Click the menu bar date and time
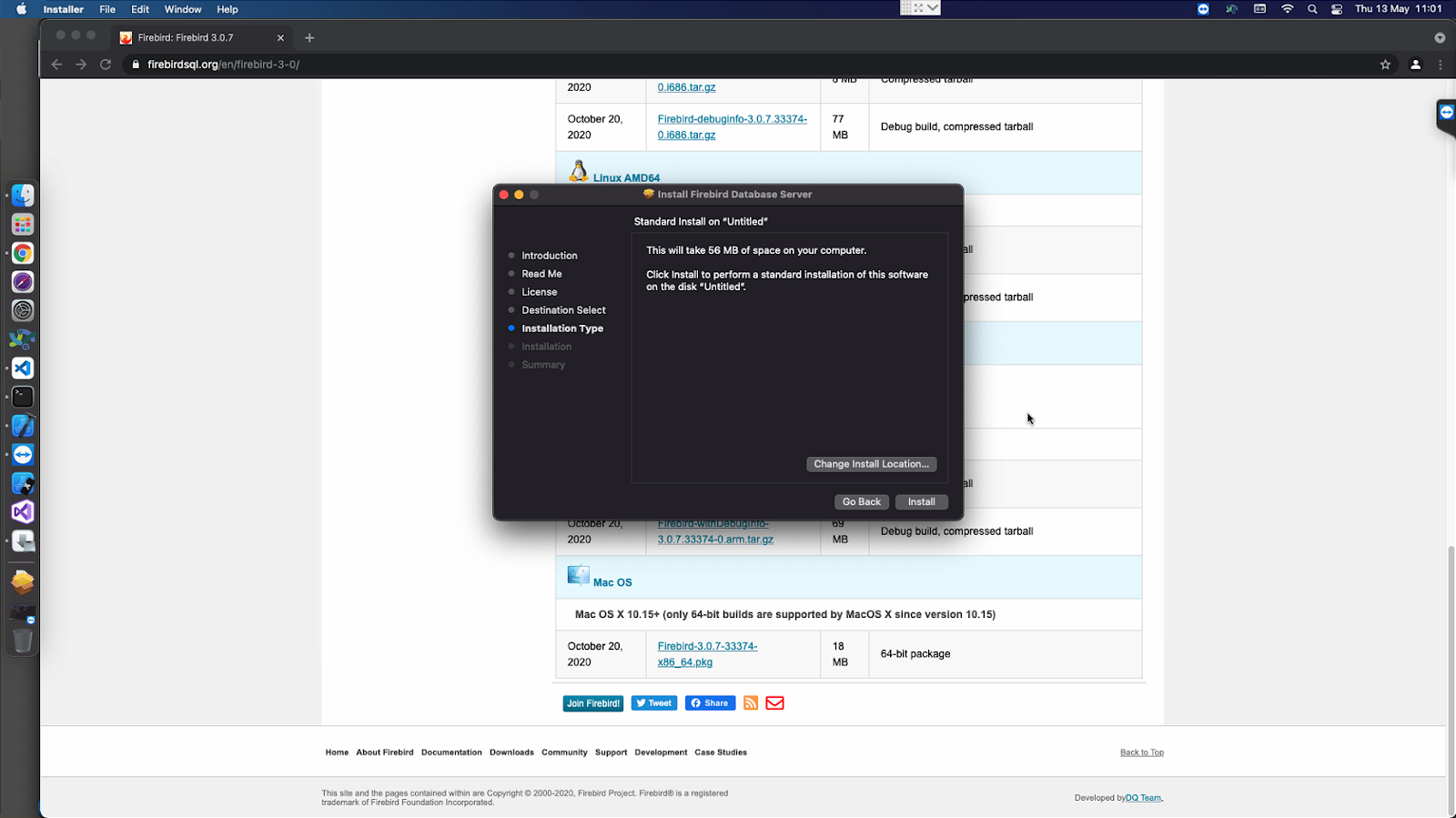The height and width of the screenshot is (818, 1456). pyautogui.click(x=1398, y=9)
